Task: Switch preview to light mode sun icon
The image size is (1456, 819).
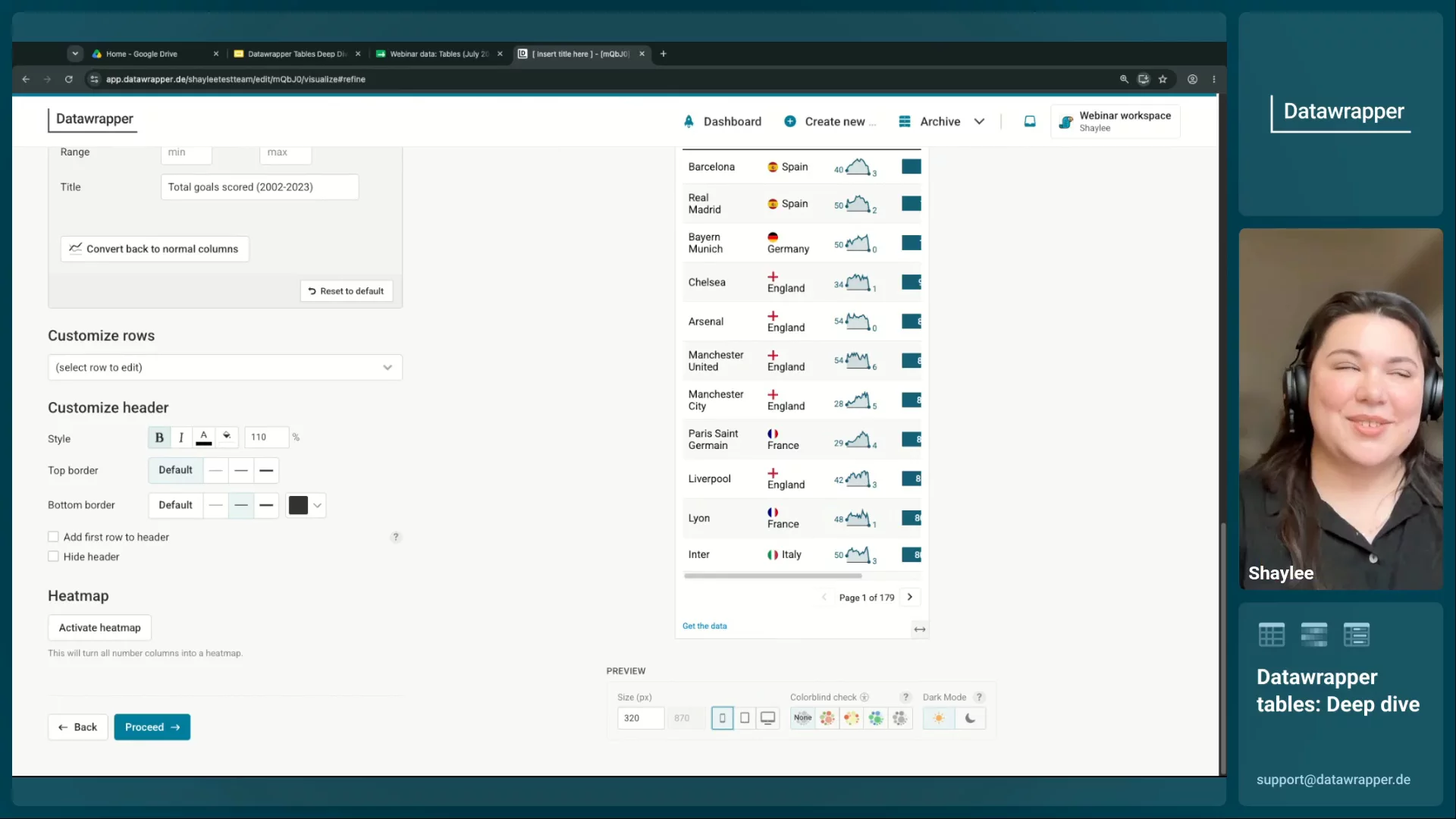Action: (939, 718)
